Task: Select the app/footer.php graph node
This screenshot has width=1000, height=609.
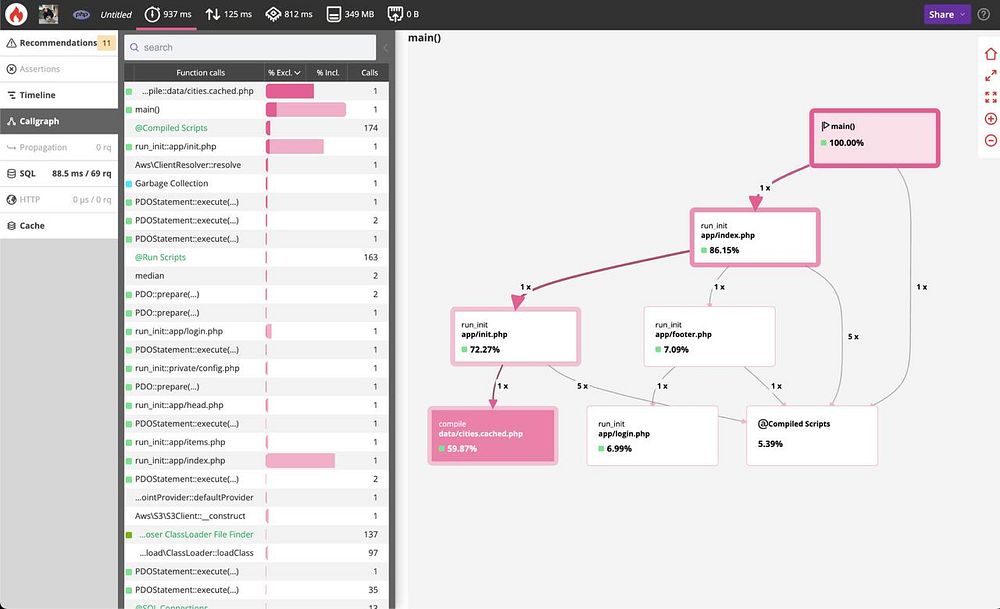Action: pyautogui.click(x=709, y=337)
